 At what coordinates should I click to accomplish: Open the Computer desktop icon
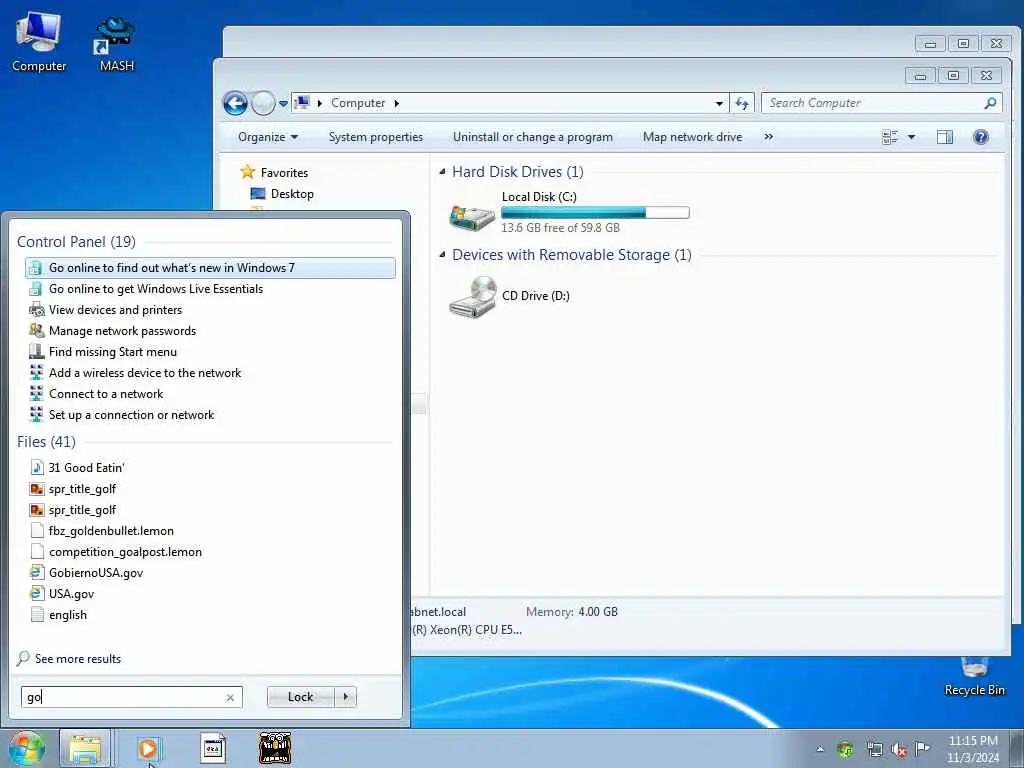[39, 41]
